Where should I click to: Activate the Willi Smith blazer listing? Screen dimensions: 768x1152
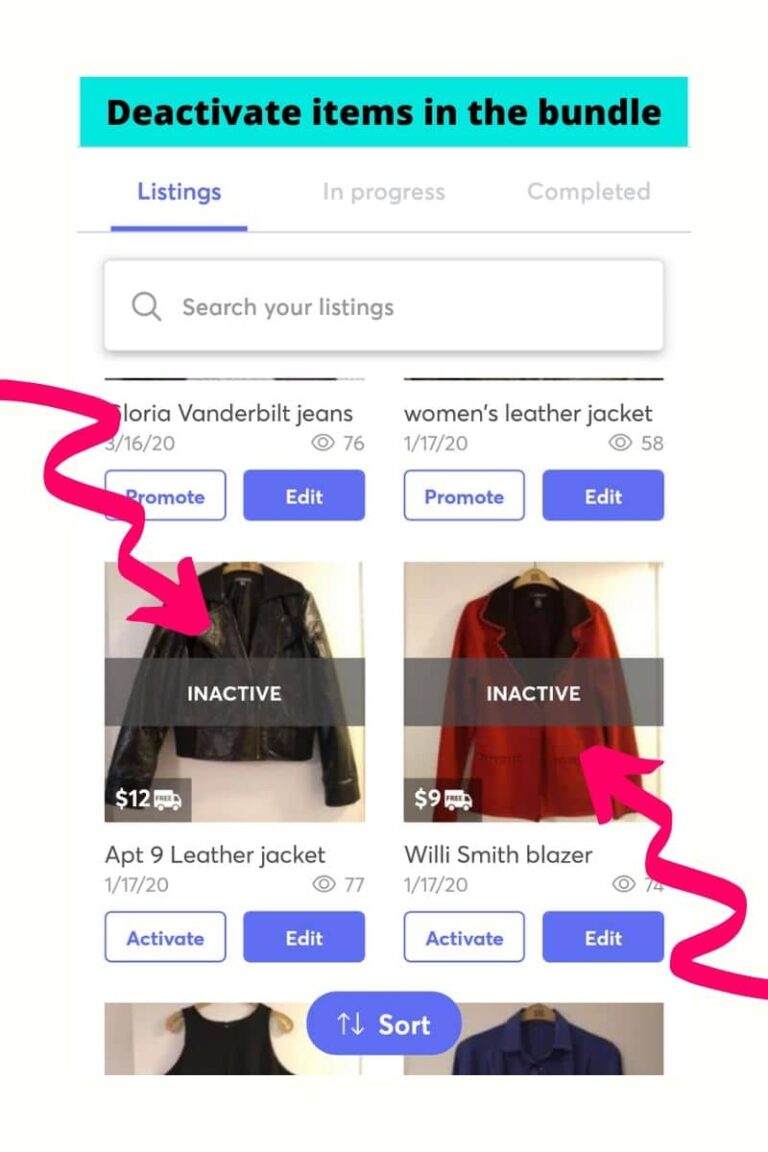click(x=464, y=937)
